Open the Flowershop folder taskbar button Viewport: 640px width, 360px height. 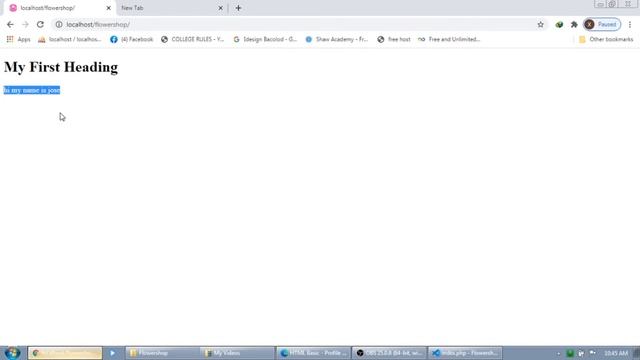point(162,353)
